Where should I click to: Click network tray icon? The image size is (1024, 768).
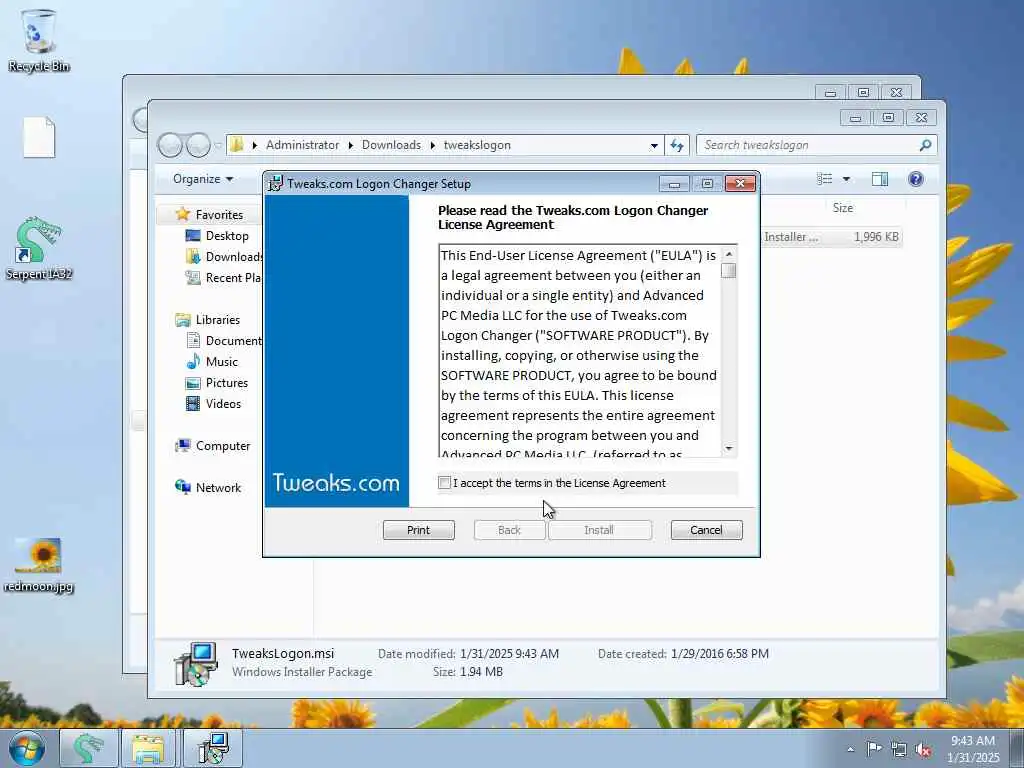tap(899, 749)
